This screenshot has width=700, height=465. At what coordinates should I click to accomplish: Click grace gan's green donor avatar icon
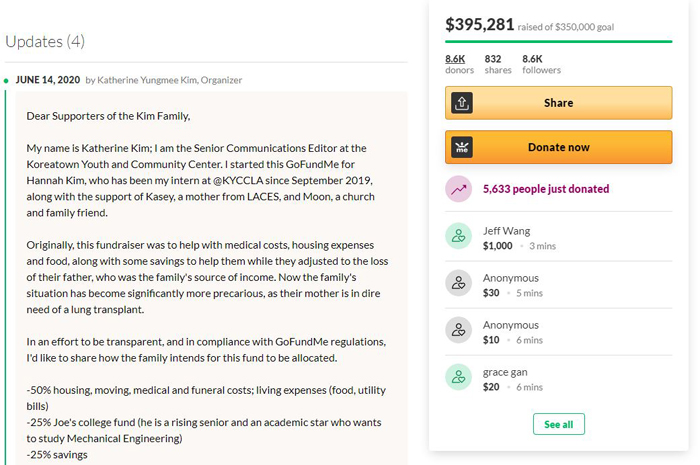[458, 377]
